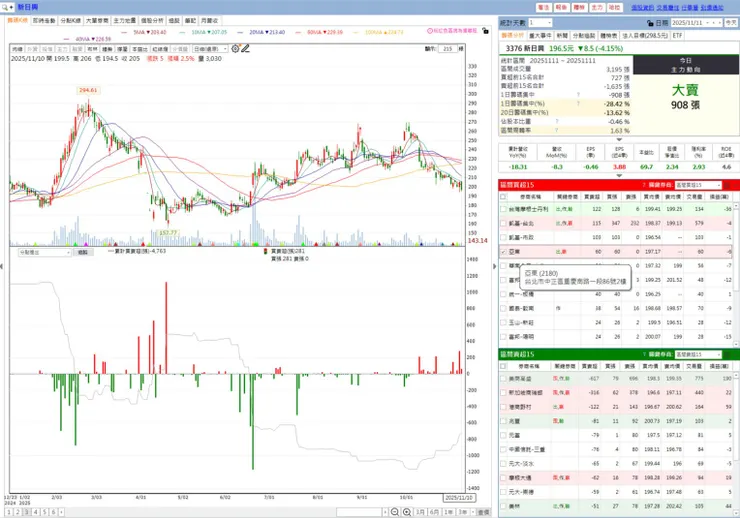
Task: Click the candle count field showing 215
Action: click(x=447, y=49)
